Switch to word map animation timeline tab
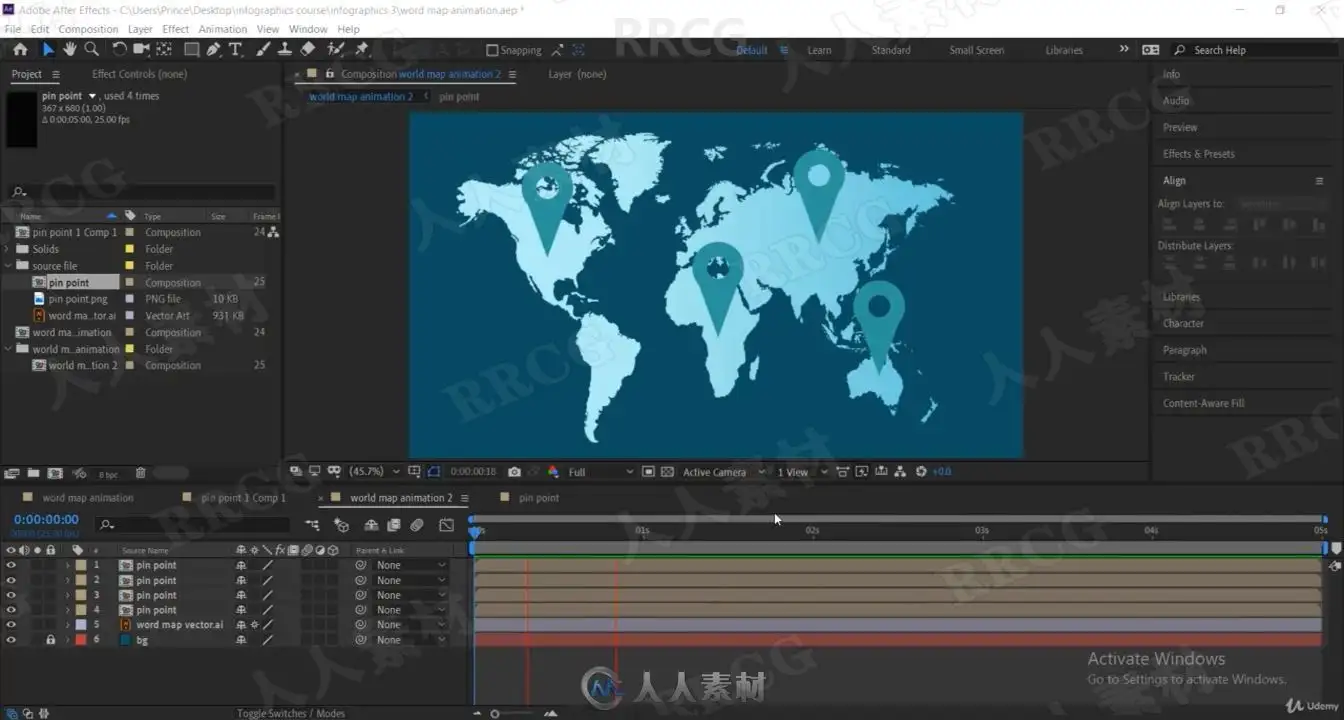 88,498
